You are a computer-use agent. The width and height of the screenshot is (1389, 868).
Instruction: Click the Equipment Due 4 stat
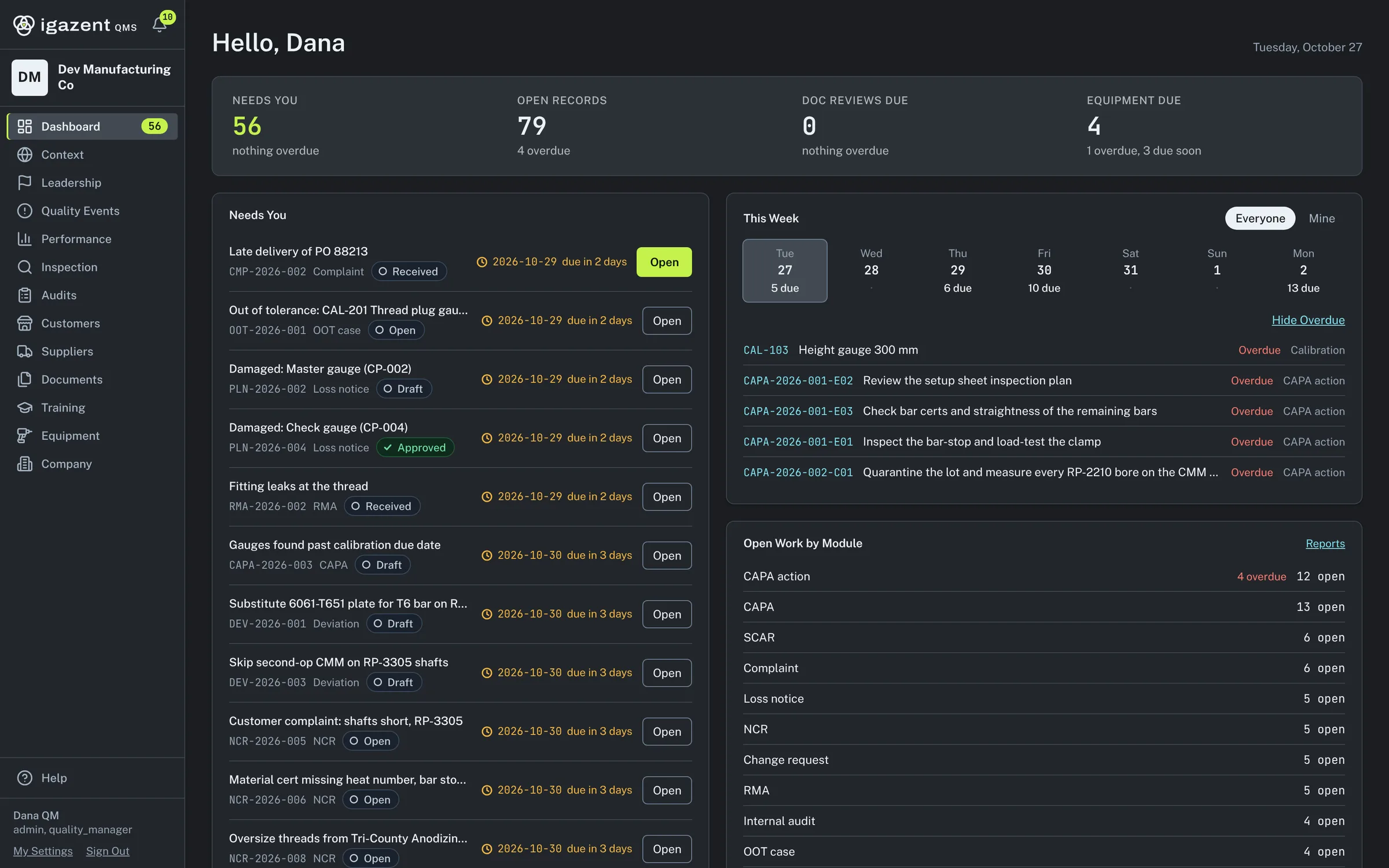tap(1093, 126)
